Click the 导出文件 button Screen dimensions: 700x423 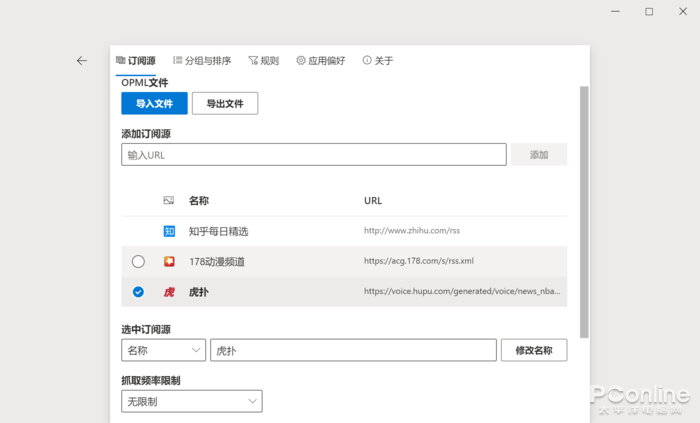tap(225, 103)
